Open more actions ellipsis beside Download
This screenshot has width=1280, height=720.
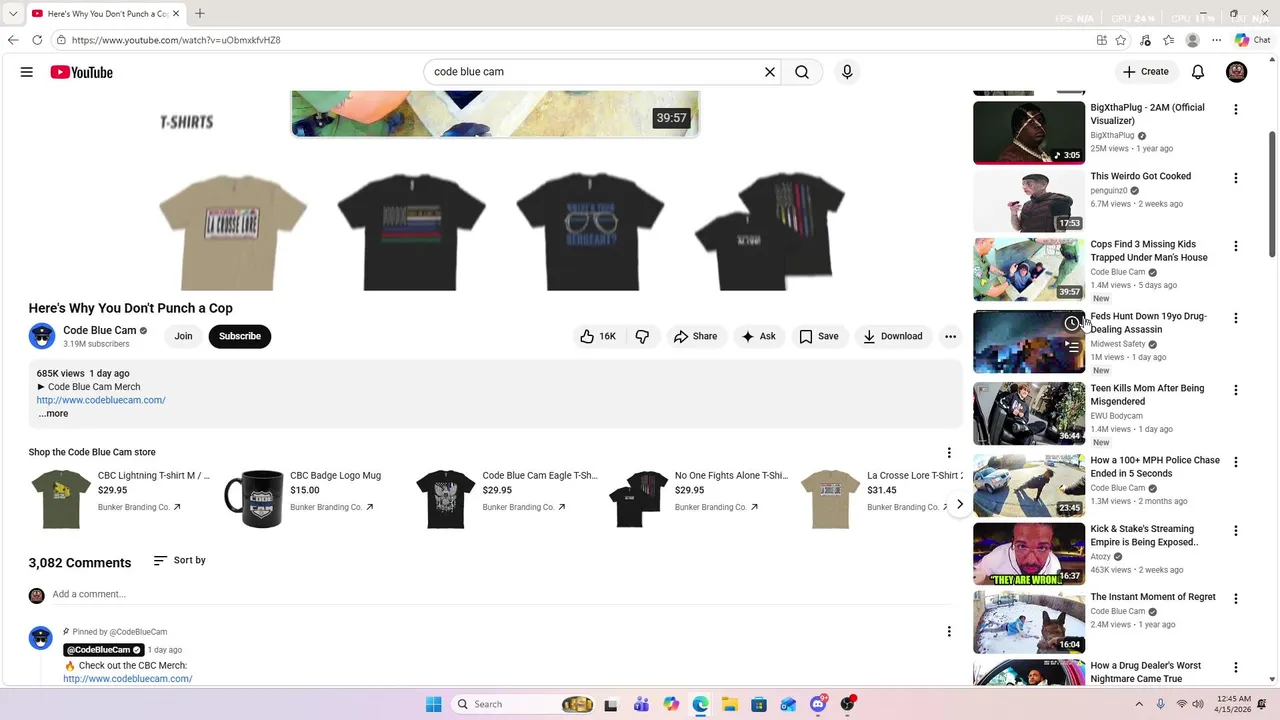[951, 336]
